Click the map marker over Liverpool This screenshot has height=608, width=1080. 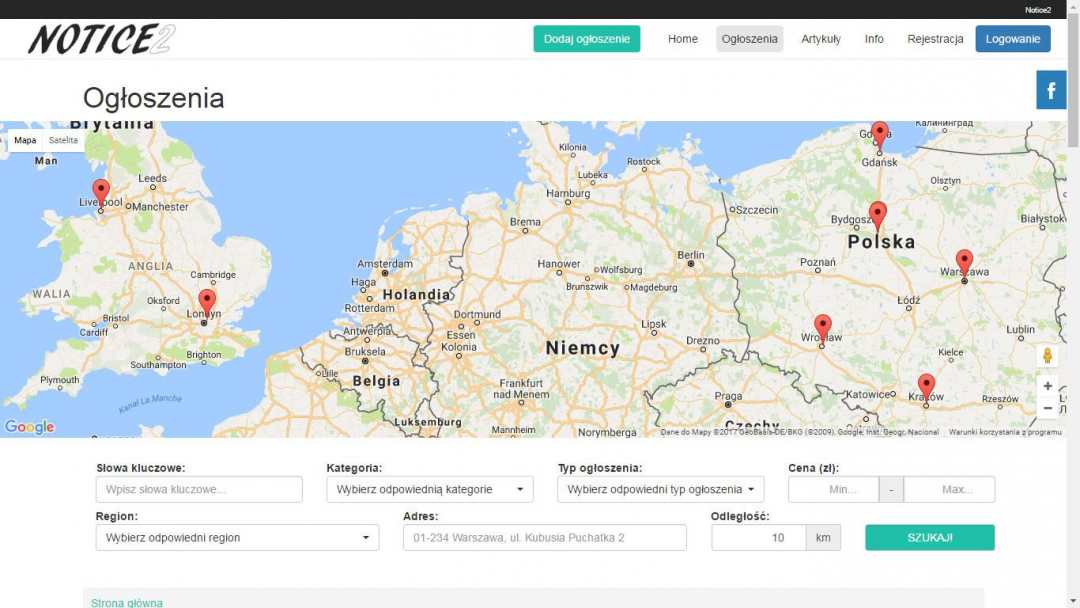click(x=101, y=191)
